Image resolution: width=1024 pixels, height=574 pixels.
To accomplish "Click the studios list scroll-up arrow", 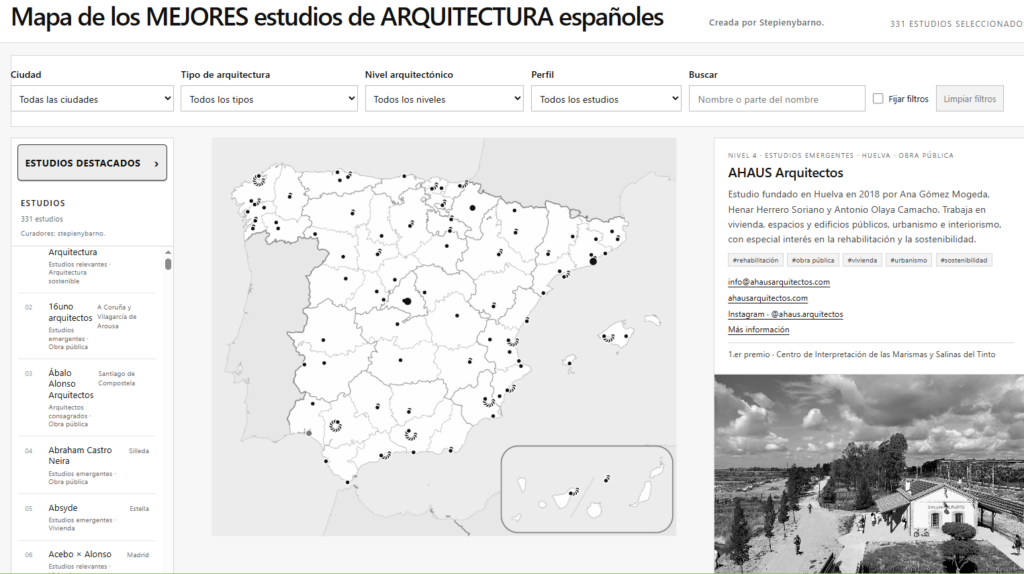I will point(168,252).
